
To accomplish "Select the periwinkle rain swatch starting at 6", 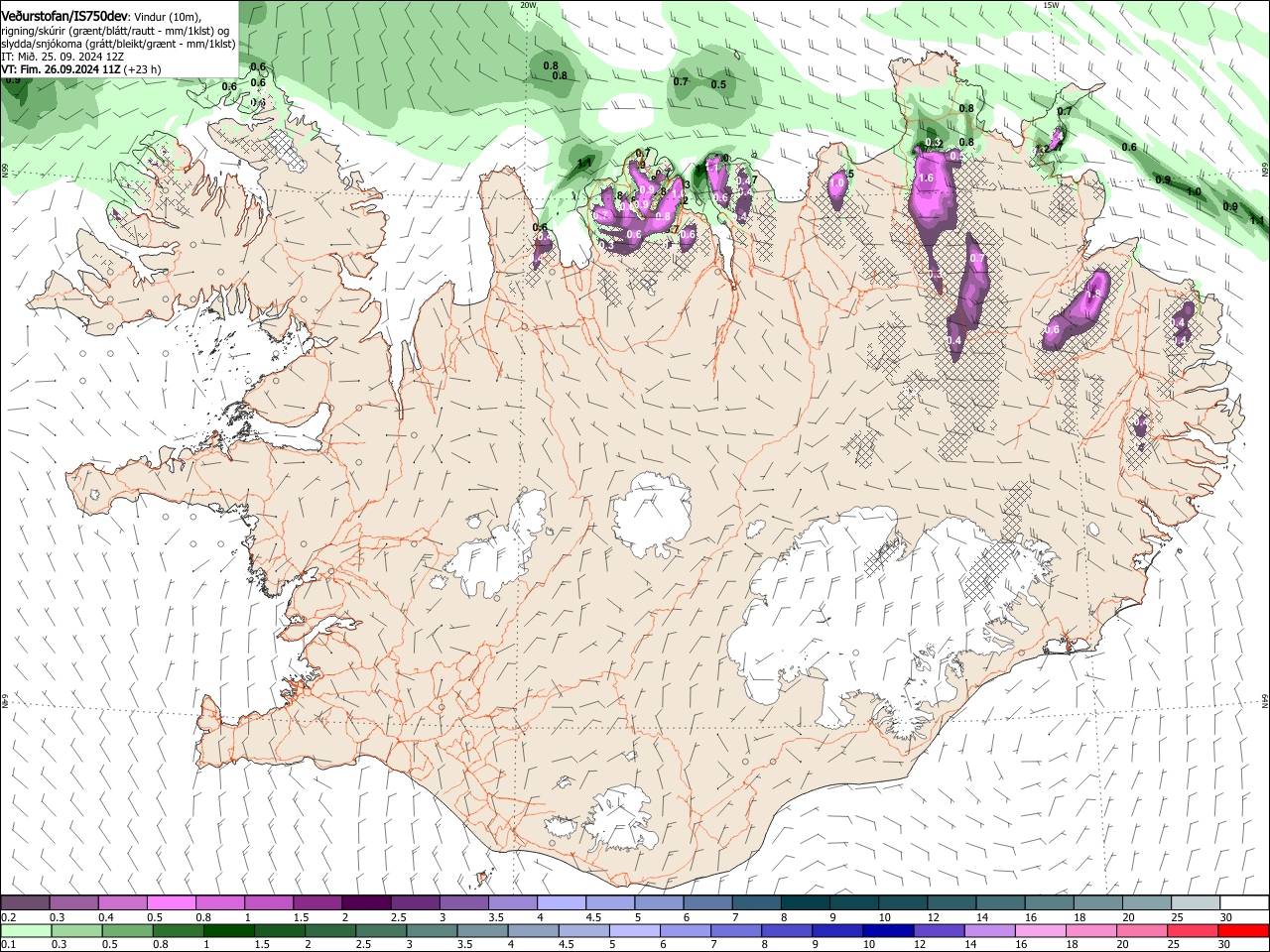I will 685,931.
